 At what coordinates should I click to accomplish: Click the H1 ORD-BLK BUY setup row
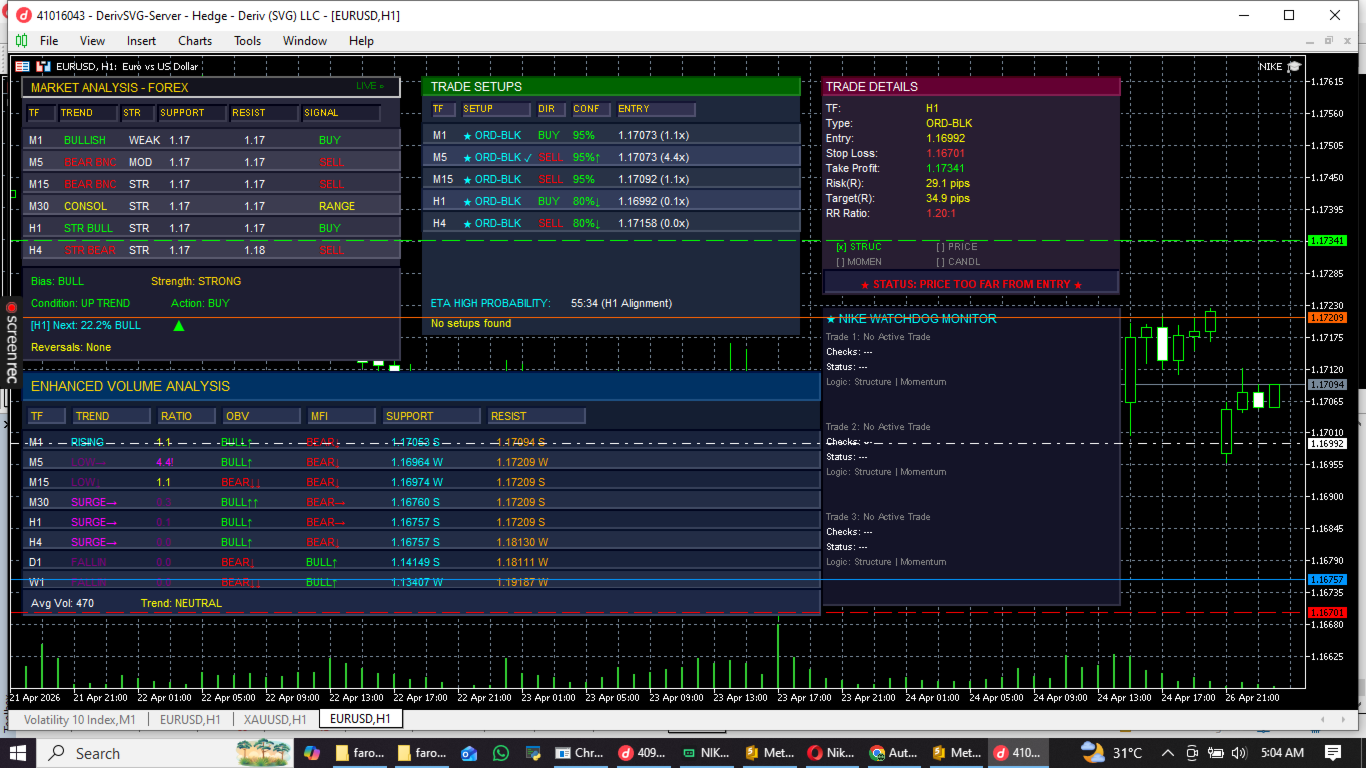(612, 201)
